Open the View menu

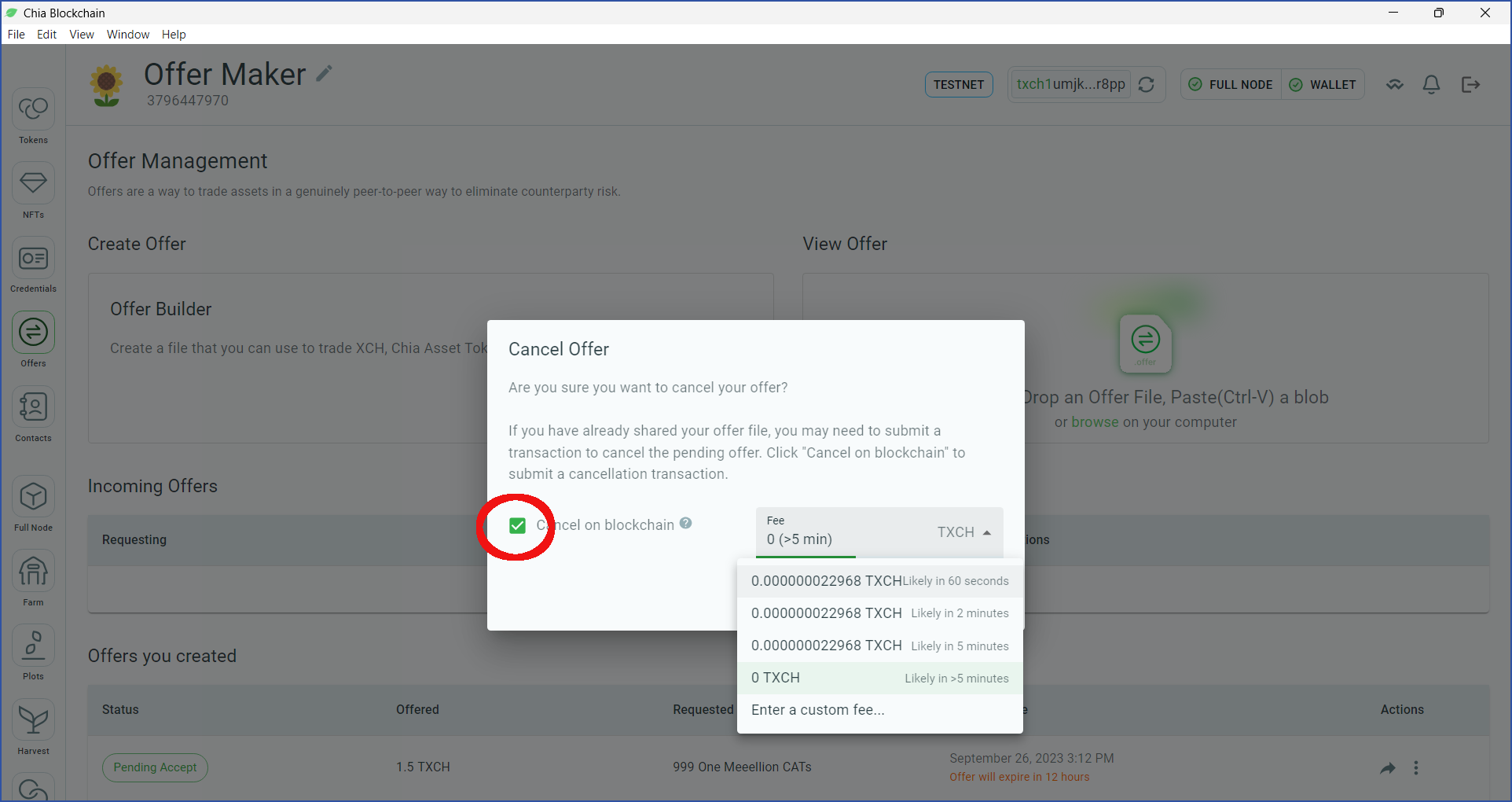[82, 35]
